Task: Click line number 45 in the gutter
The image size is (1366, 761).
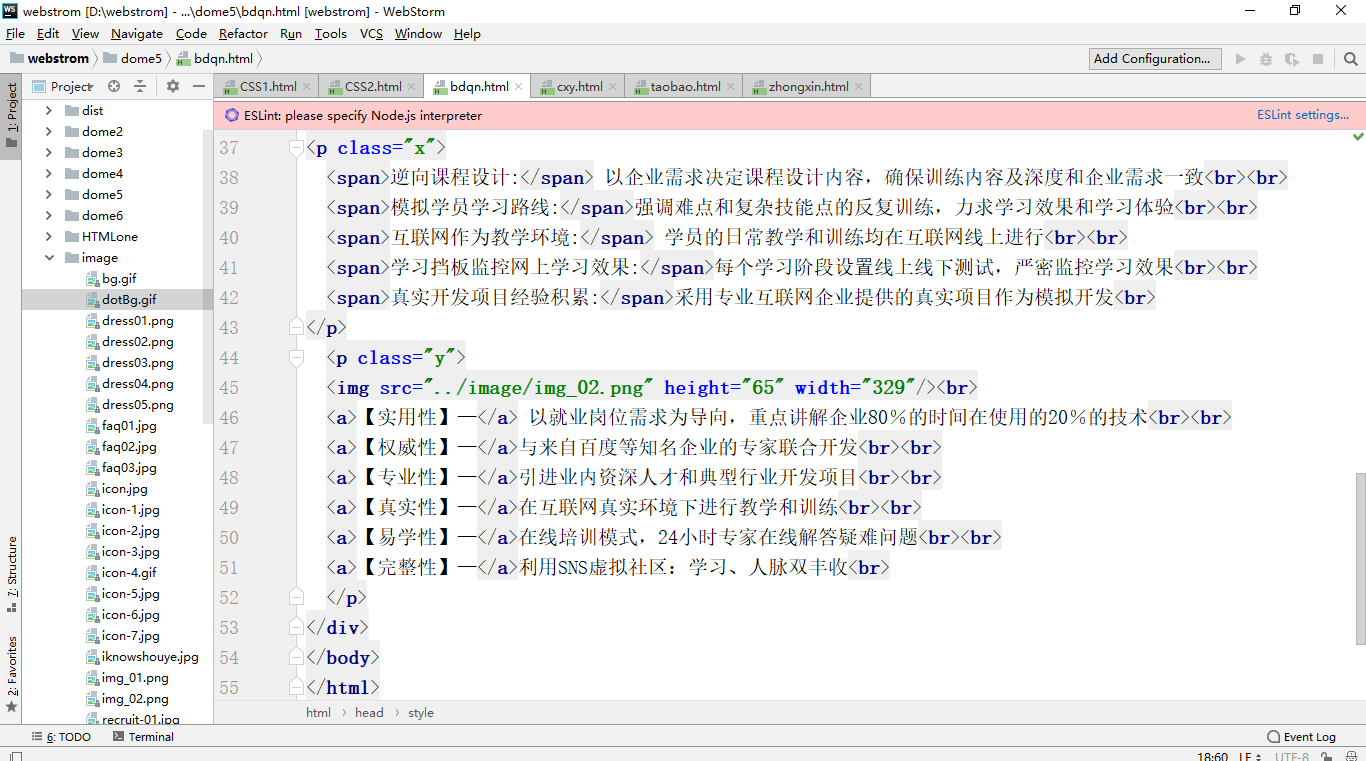Action: pos(228,388)
